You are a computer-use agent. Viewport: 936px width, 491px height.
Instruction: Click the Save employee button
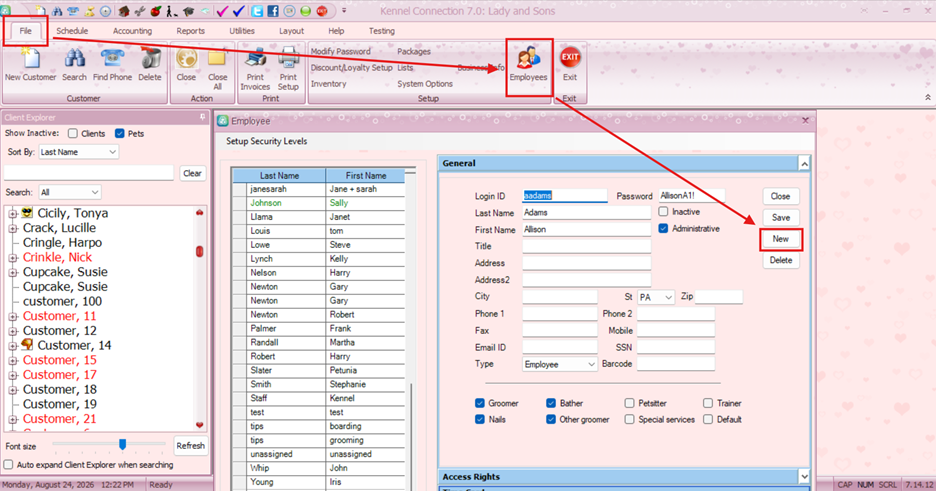[x=781, y=218]
